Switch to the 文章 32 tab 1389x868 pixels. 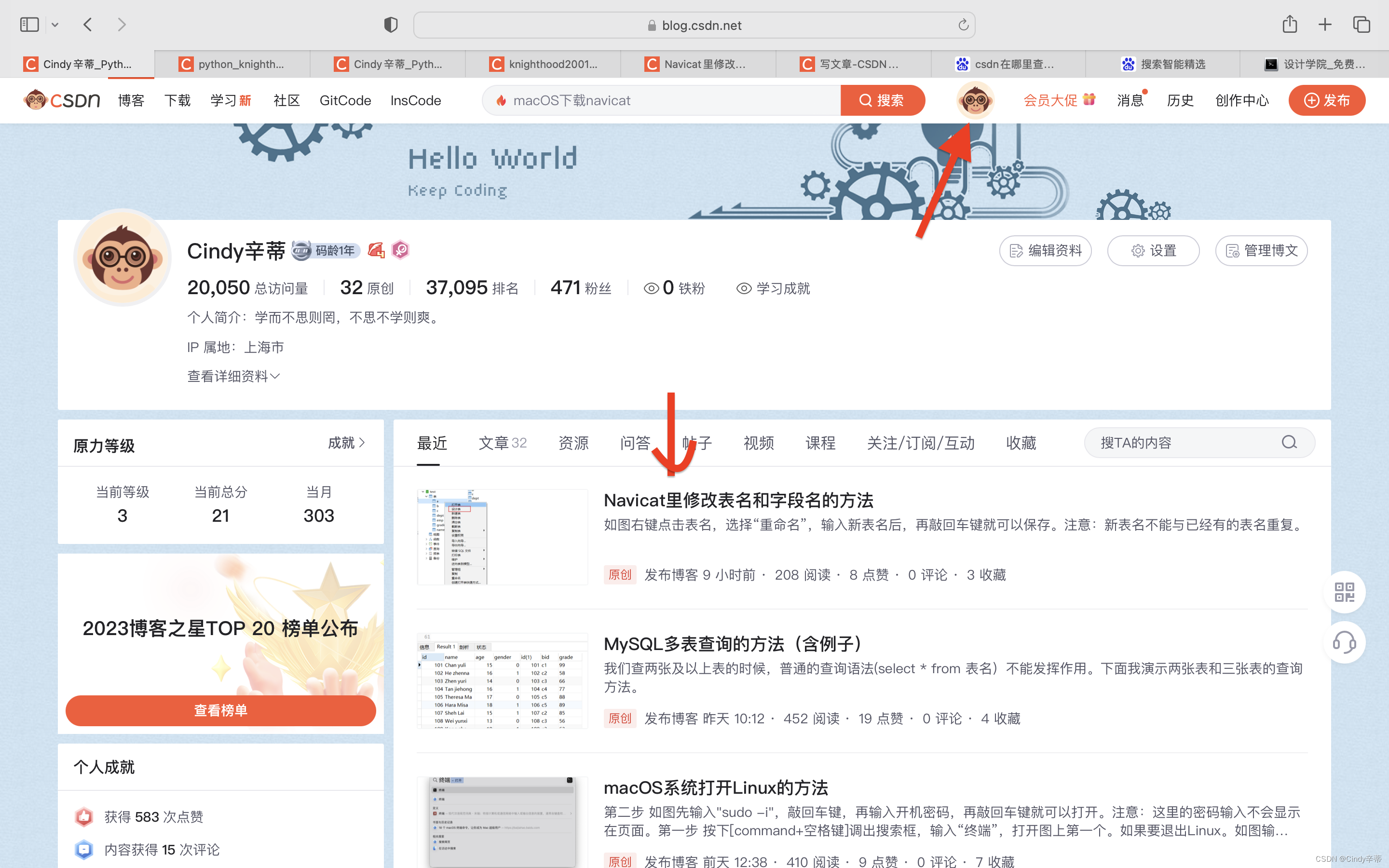[502, 443]
